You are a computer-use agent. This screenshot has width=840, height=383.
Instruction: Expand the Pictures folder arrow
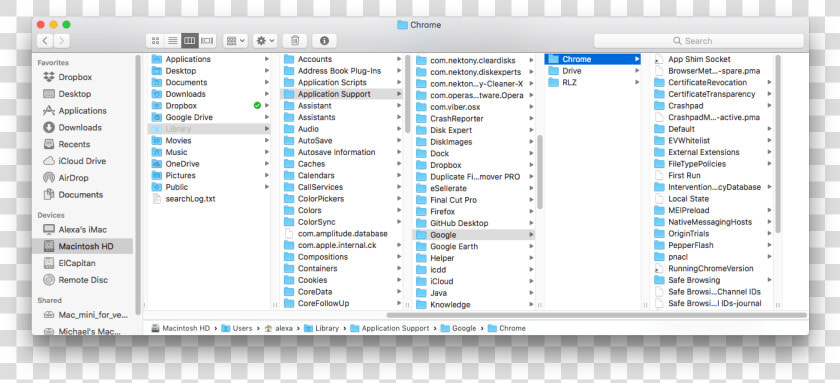[x=266, y=175]
